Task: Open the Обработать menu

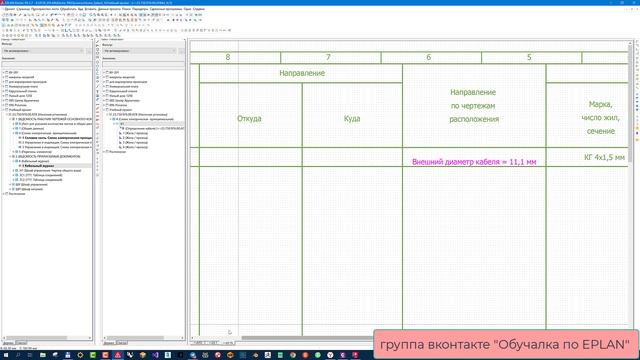Action: pyautogui.click(x=69, y=9)
